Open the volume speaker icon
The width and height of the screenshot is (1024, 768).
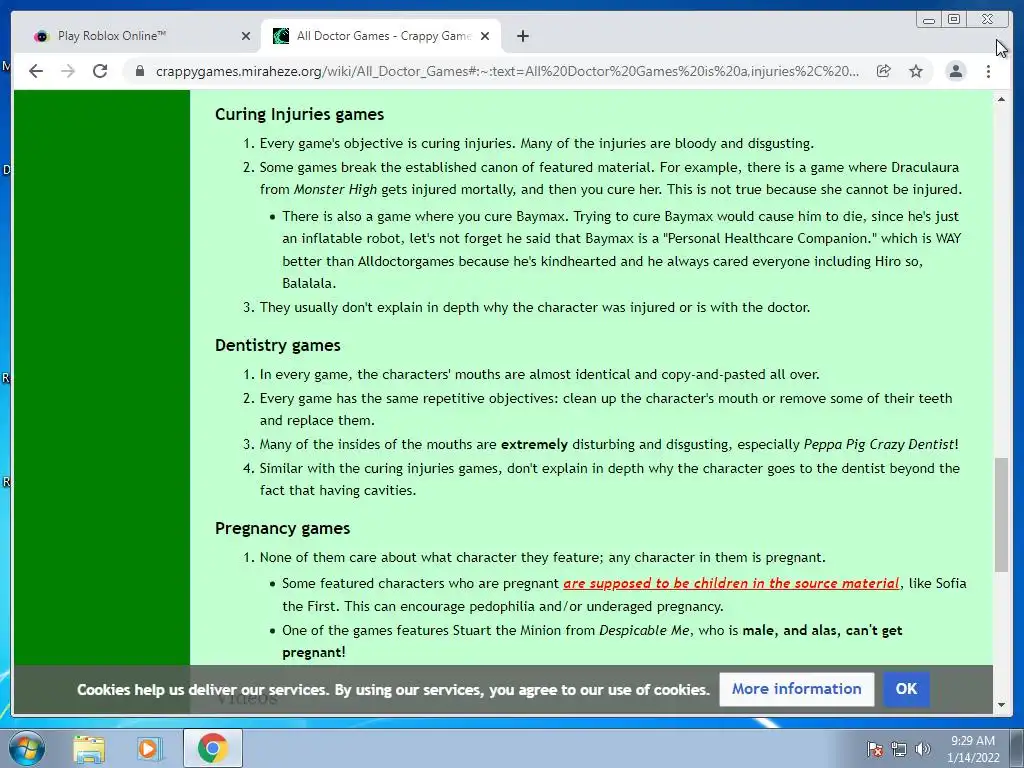922,749
